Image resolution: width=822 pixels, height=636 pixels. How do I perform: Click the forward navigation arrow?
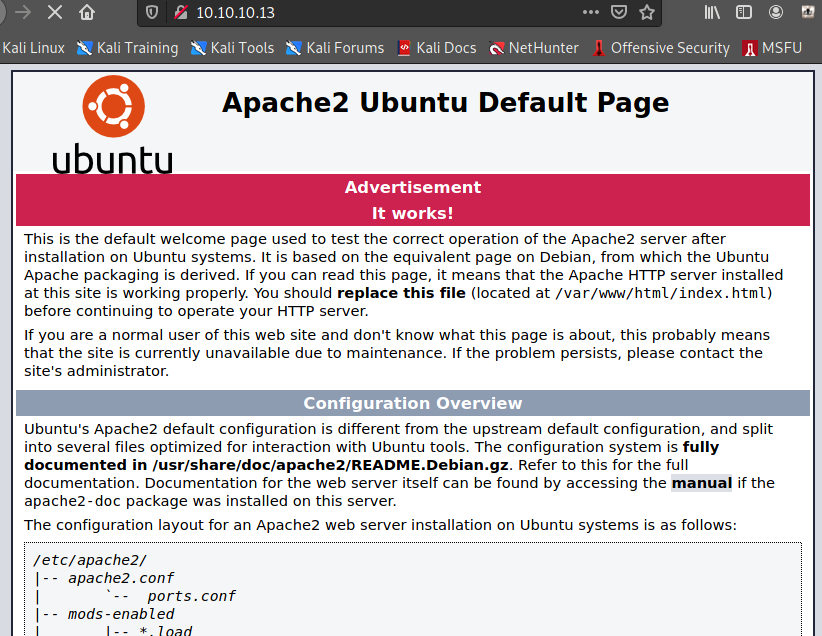click(23, 12)
